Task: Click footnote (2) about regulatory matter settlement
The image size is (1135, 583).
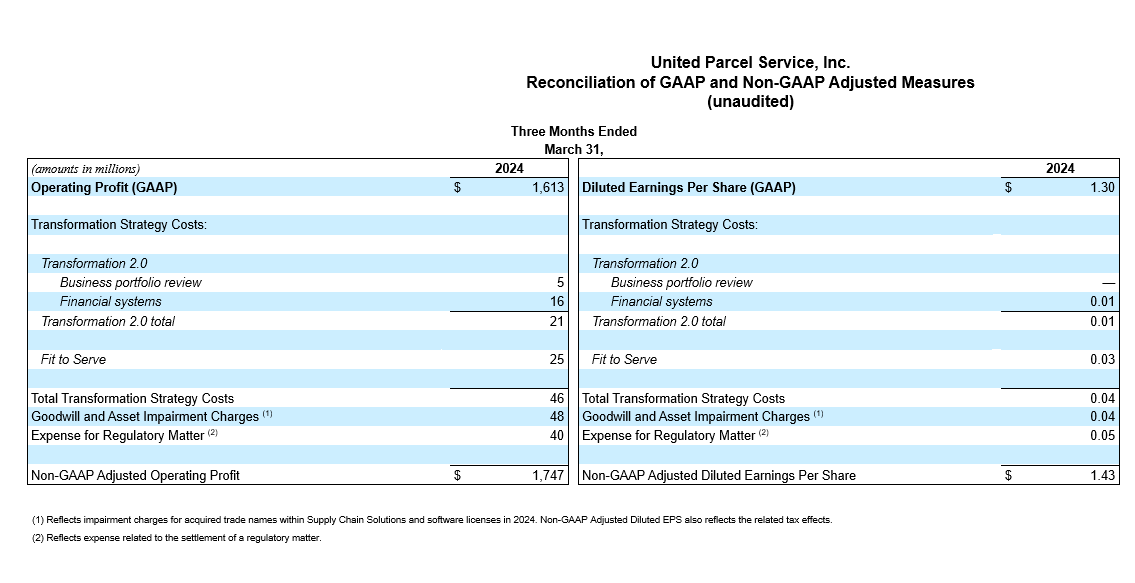Action: pos(177,538)
